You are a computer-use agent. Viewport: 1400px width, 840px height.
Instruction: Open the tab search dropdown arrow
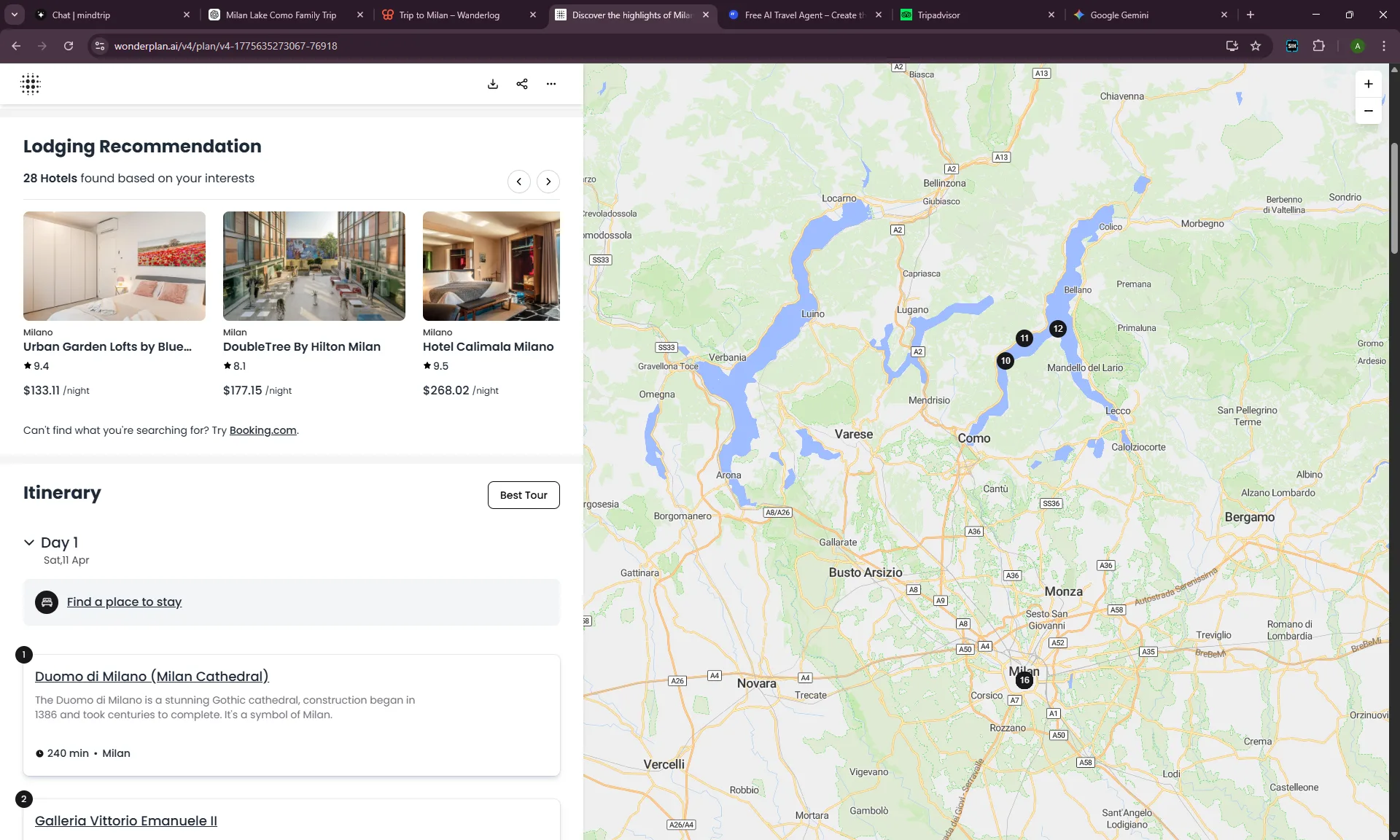click(x=15, y=15)
